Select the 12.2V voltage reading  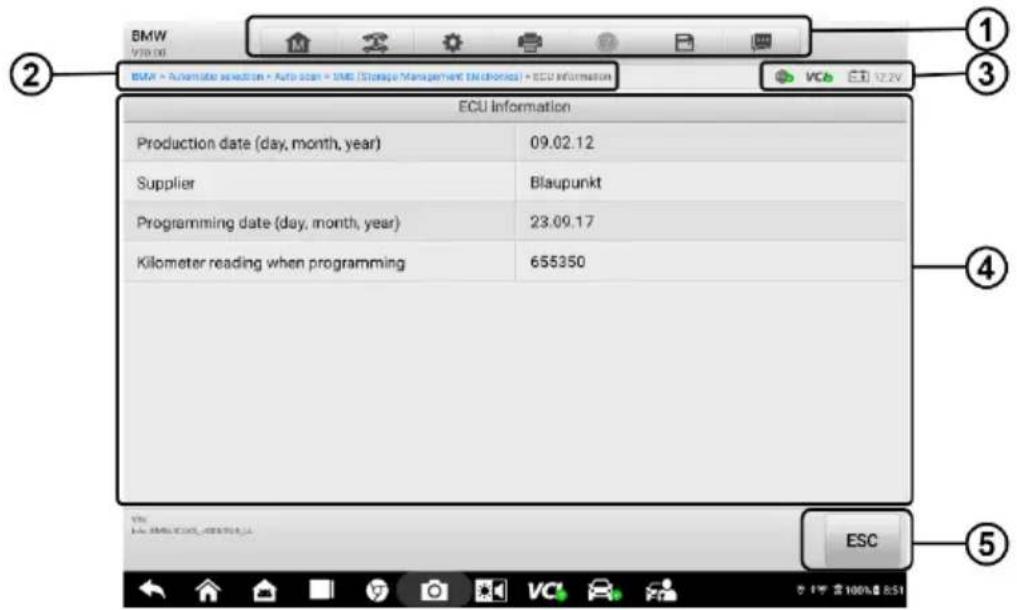coord(887,77)
